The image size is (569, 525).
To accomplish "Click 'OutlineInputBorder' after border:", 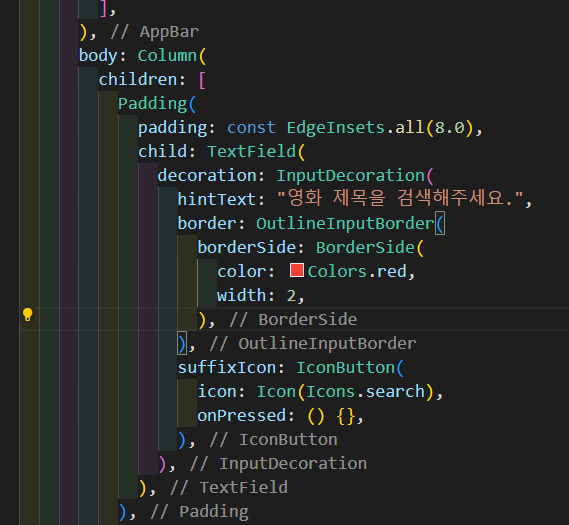I will click(345, 223).
